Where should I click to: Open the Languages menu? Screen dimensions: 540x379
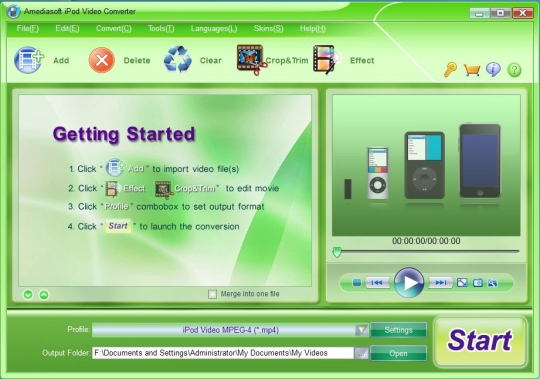coord(214,29)
